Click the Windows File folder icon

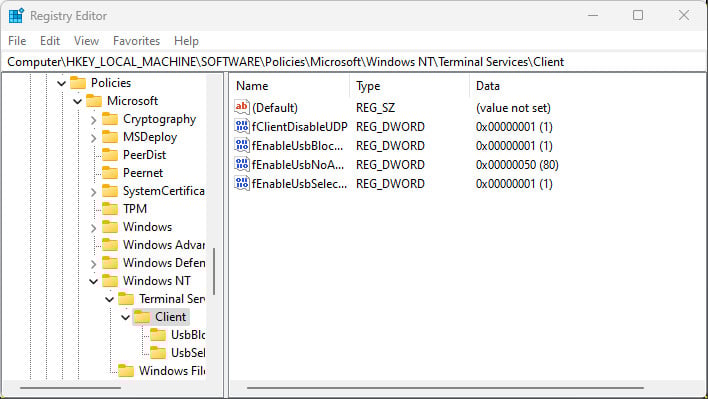[x=126, y=371]
